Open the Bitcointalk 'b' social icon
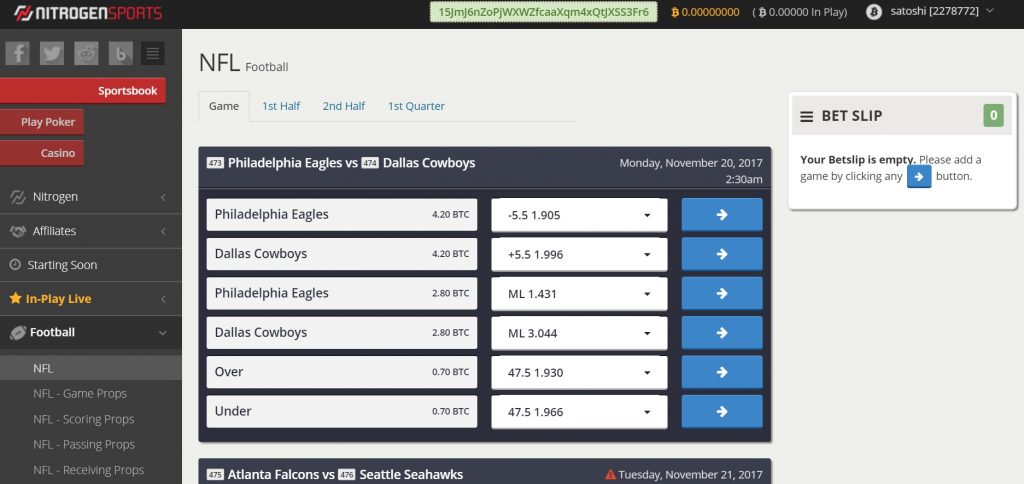The image size is (1024, 484). pyautogui.click(x=121, y=53)
